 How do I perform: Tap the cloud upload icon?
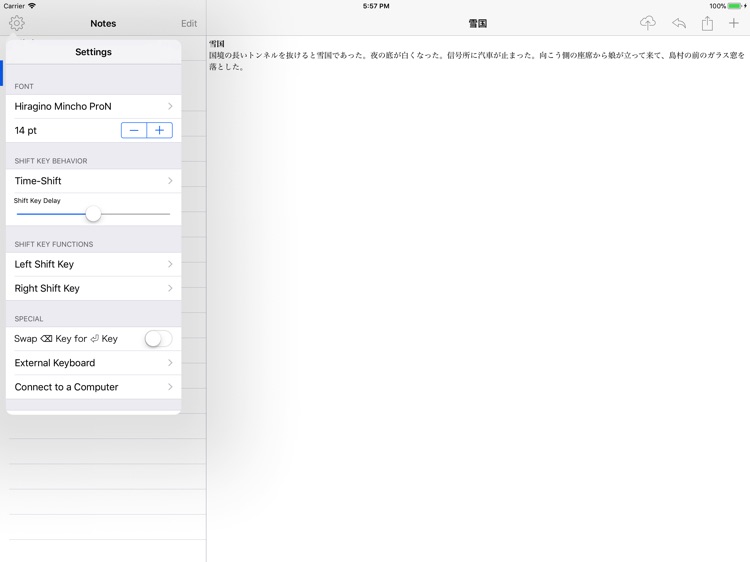coord(648,23)
